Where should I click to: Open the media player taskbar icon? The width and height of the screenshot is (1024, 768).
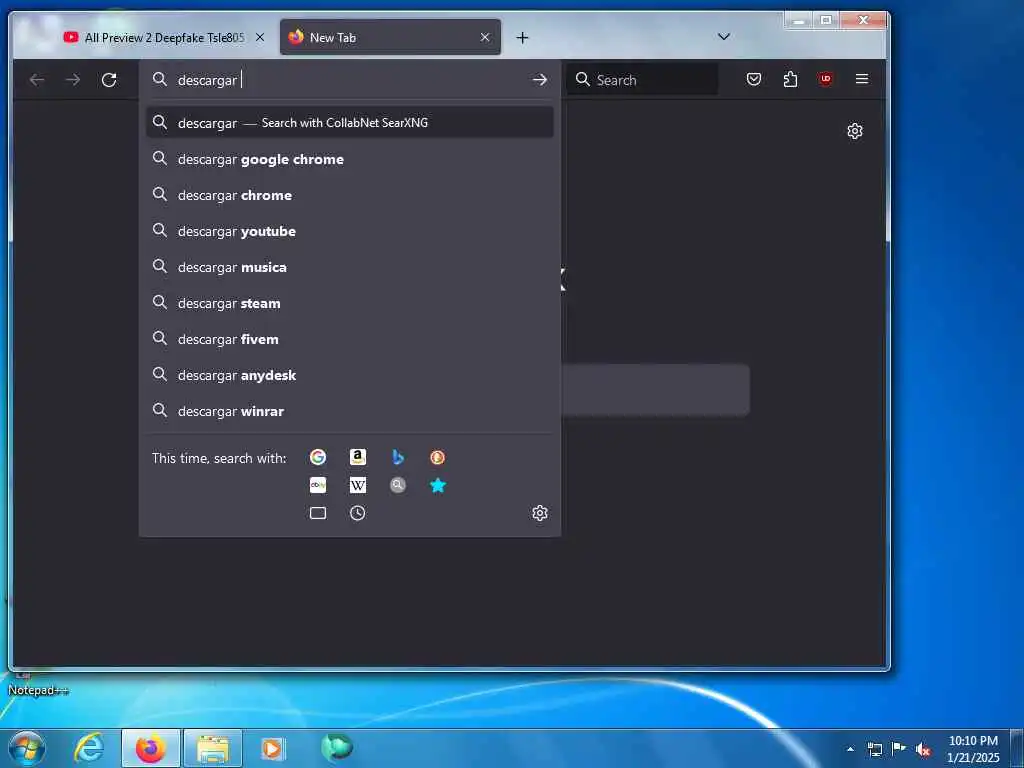tap(273, 748)
